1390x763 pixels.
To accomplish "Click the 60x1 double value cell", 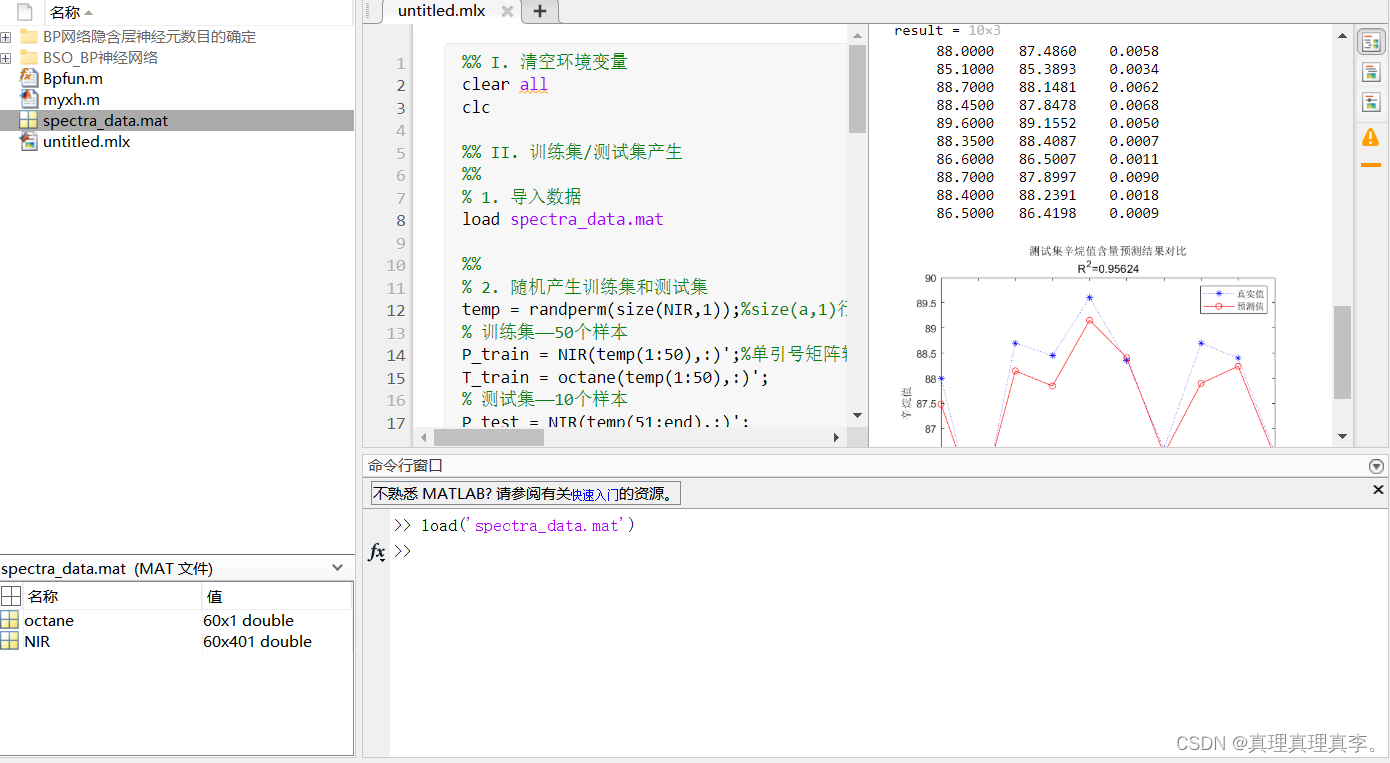I will 248,620.
